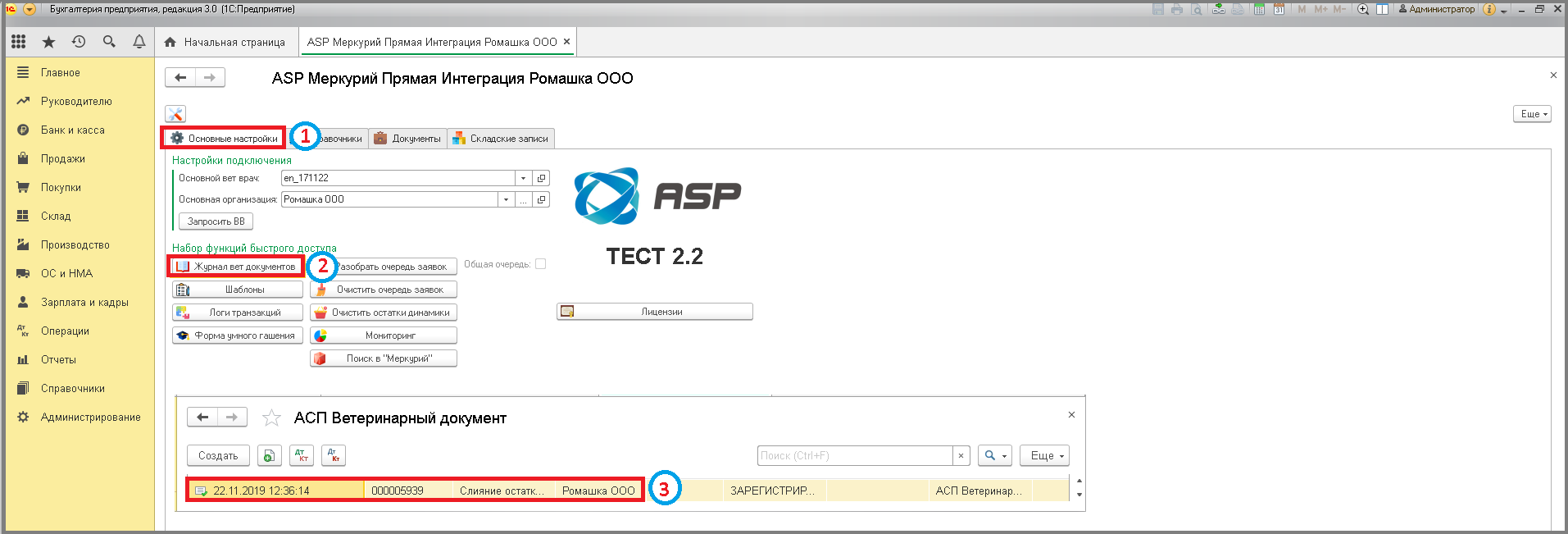Open the sections menu grid icon
The width and height of the screenshot is (1568, 534).
[19, 42]
